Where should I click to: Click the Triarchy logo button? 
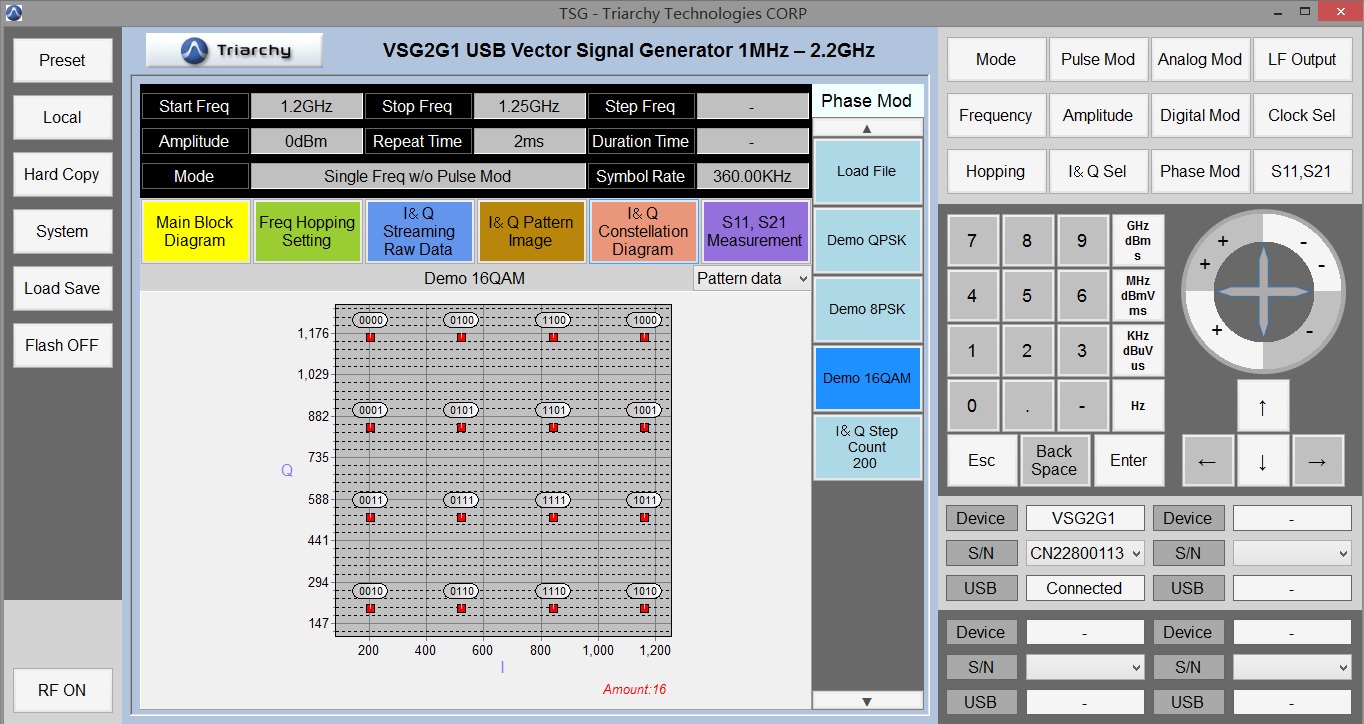234,50
